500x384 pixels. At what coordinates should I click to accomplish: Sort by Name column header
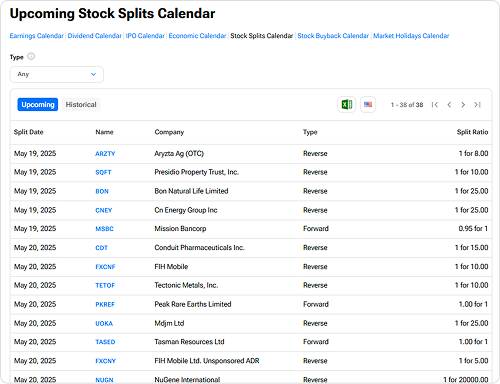(x=104, y=132)
